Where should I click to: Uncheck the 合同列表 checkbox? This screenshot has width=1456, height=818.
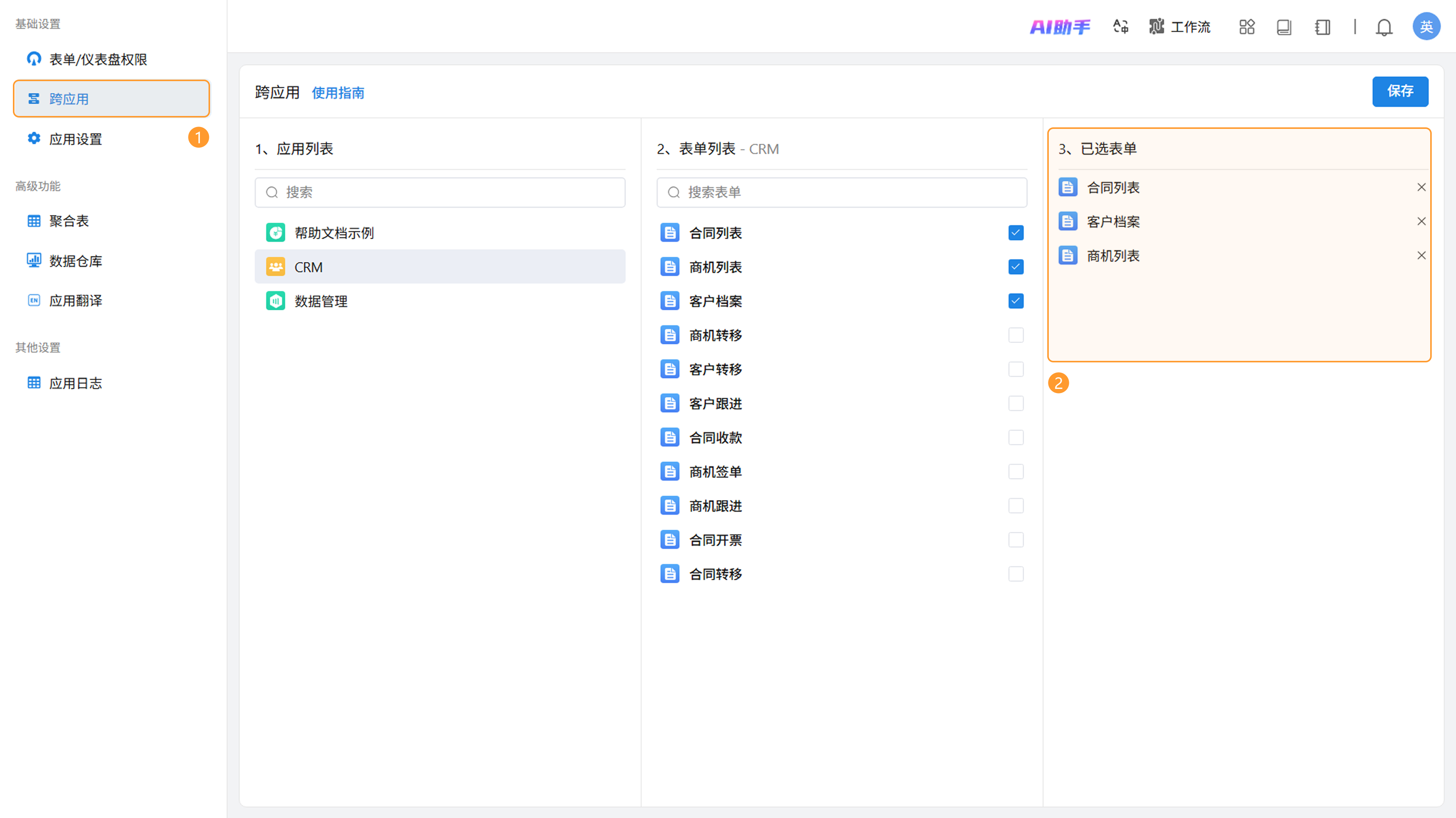tap(1016, 233)
